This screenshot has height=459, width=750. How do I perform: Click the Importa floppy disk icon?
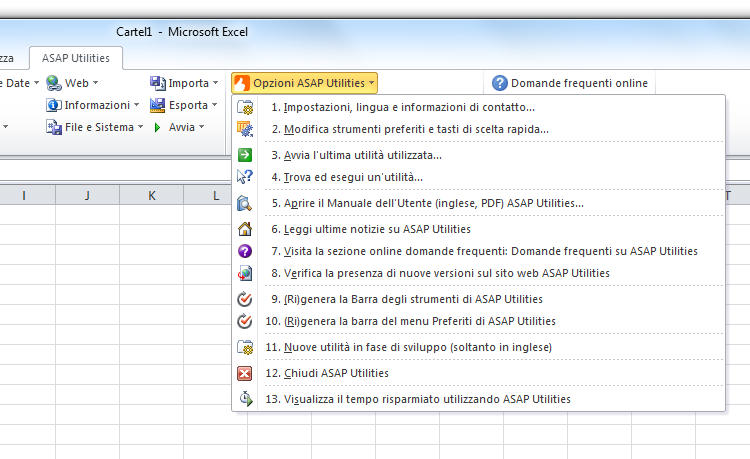tap(157, 83)
